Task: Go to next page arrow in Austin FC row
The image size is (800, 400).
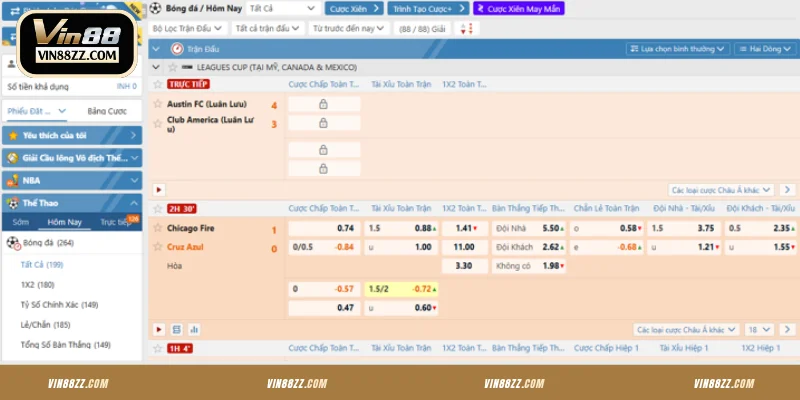Action: coord(787,190)
